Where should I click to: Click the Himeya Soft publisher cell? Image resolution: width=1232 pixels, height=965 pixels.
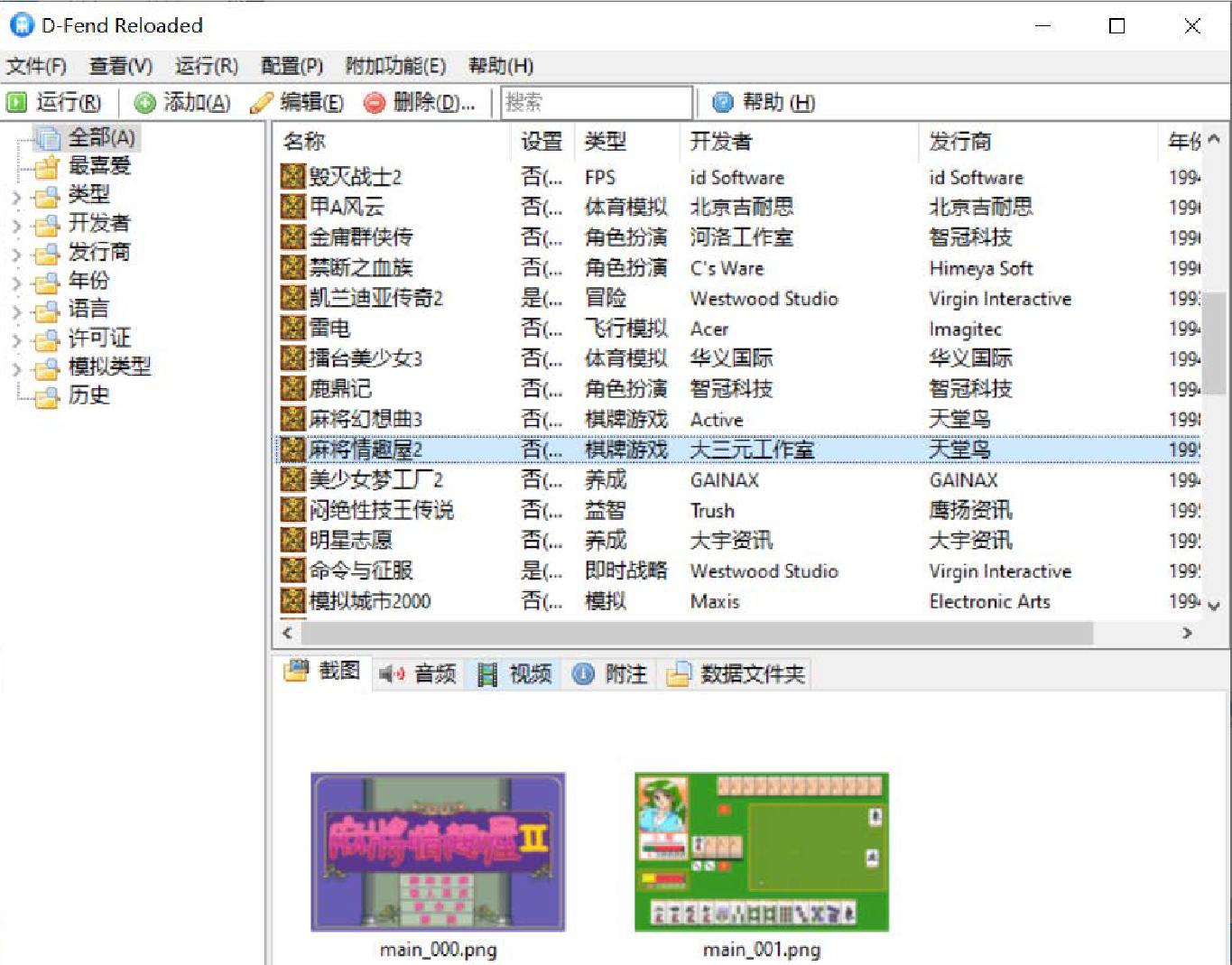click(x=981, y=268)
